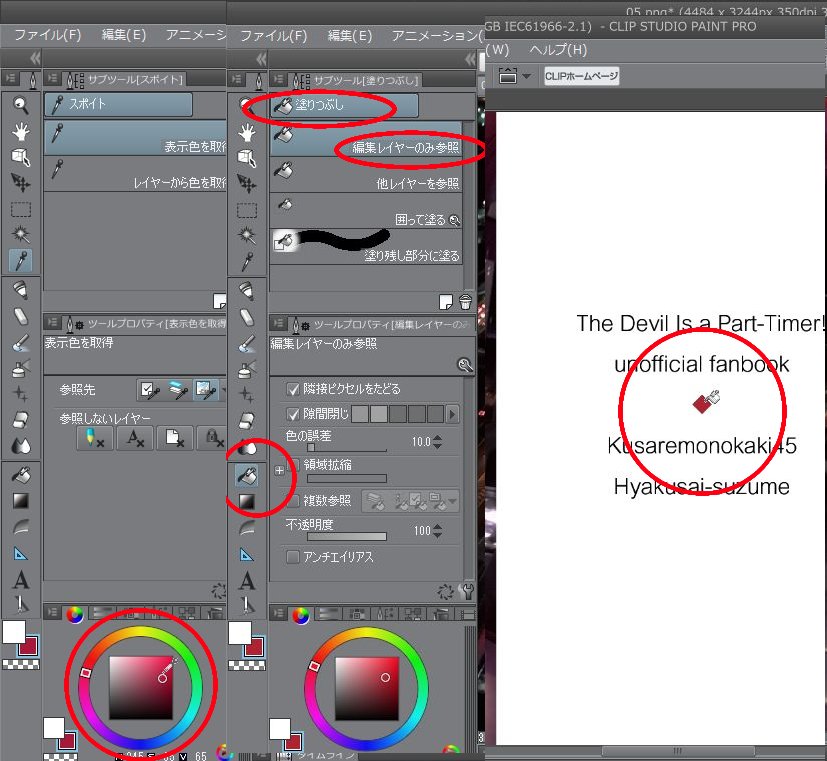Screen dimensions: 827x761
Task: Select the Hand move tool beside the スポイト sub tool panel
Action: coord(21,131)
